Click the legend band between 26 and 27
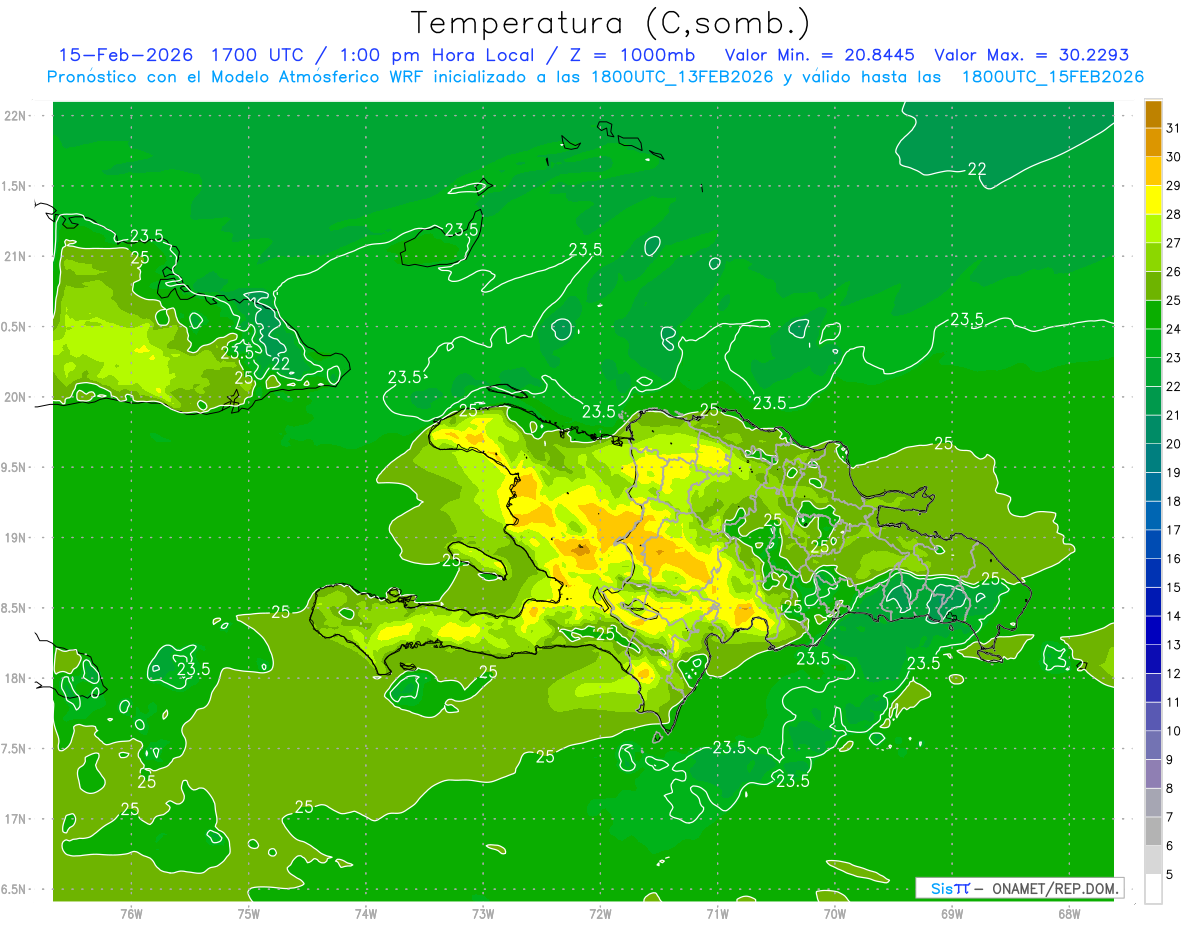Screen dimensions: 1200x927 pos(1153,257)
